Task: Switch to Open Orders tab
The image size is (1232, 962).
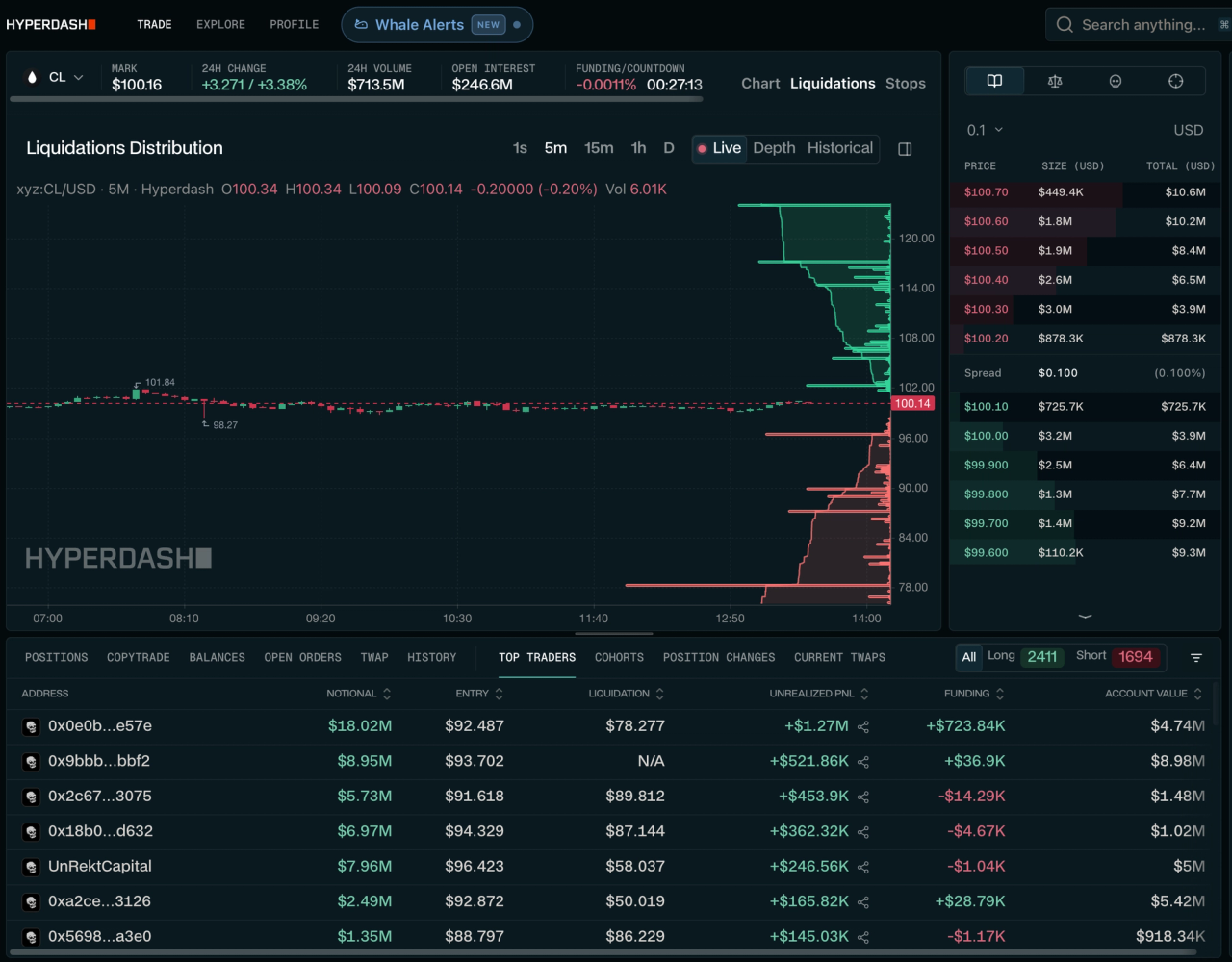Action: click(x=303, y=658)
